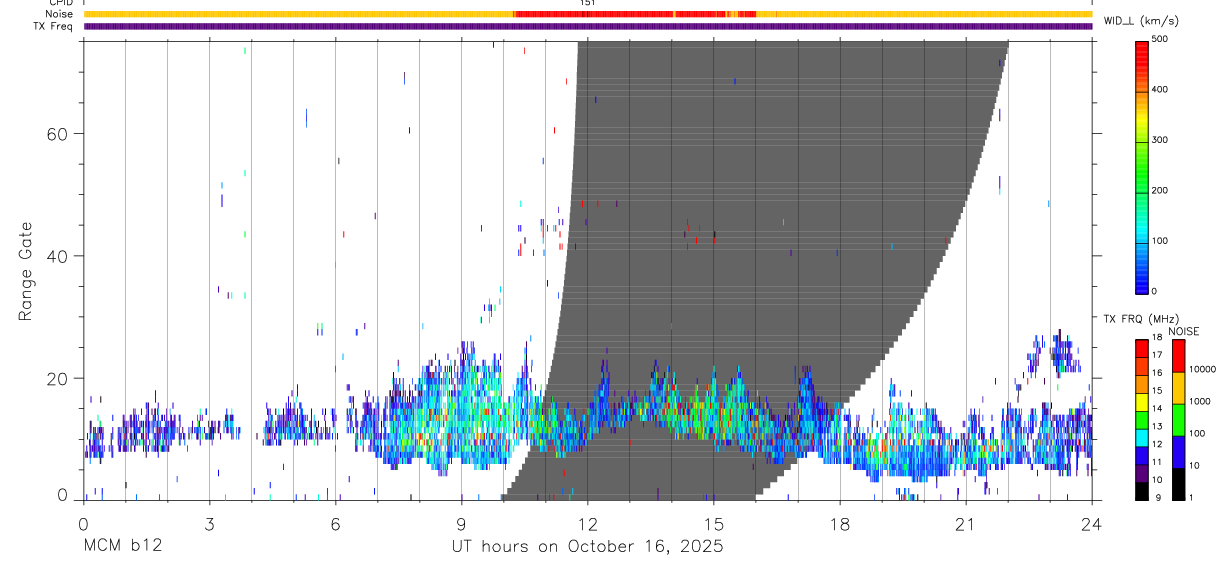Image resolution: width=1228 pixels, height=567 pixels.
Task: Click the NOISE color scale bar
Action: click(x=1178, y=418)
